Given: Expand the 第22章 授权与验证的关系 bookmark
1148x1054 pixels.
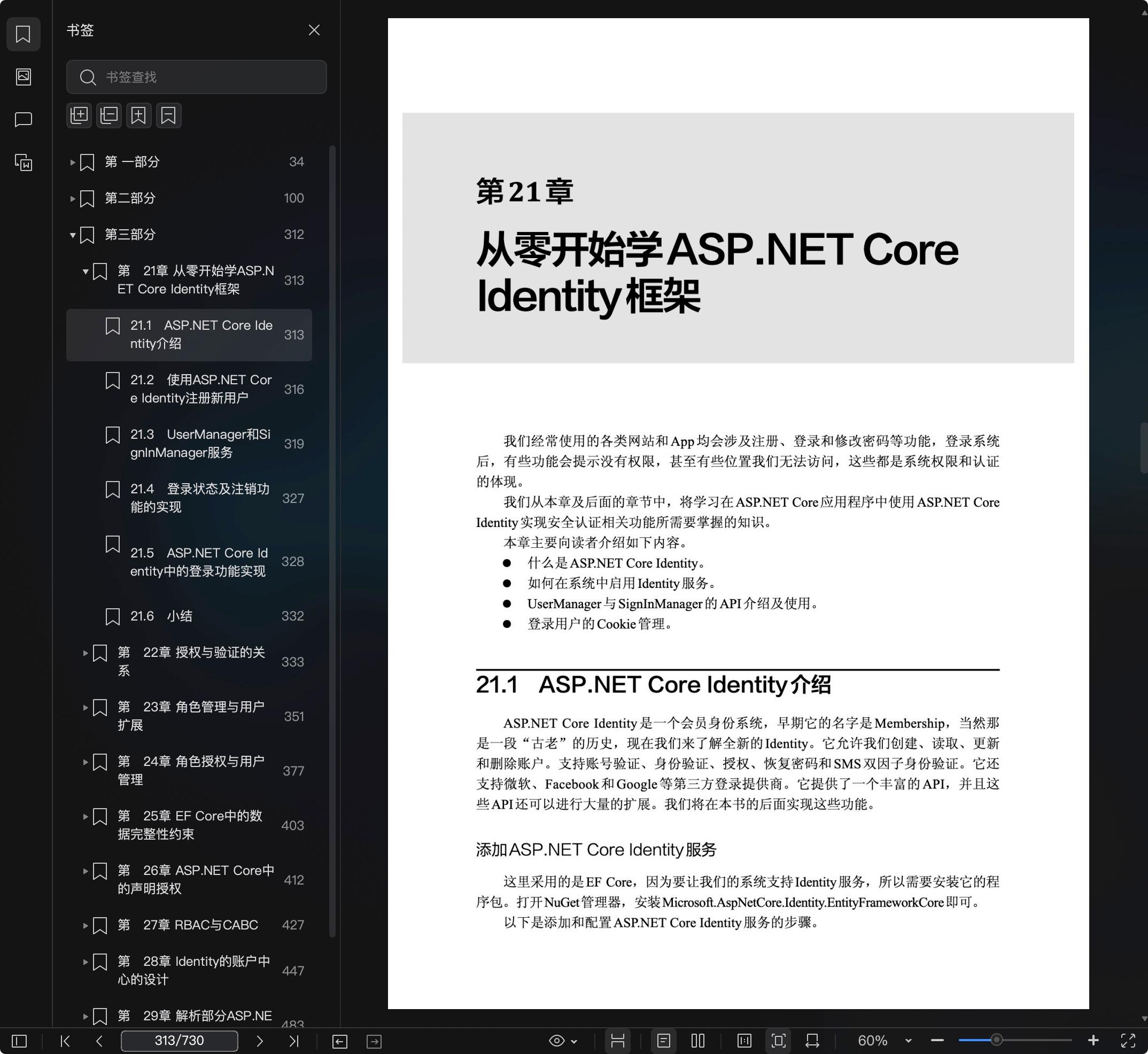Looking at the screenshot, I should (x=85, y=653).
